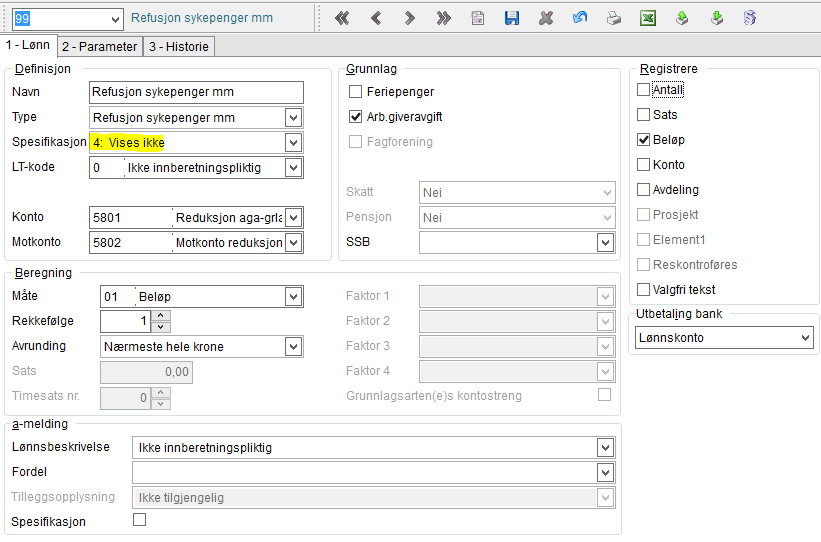Open Utbetaling bank Lønnskonto dropdown

(x=805, y=338)
